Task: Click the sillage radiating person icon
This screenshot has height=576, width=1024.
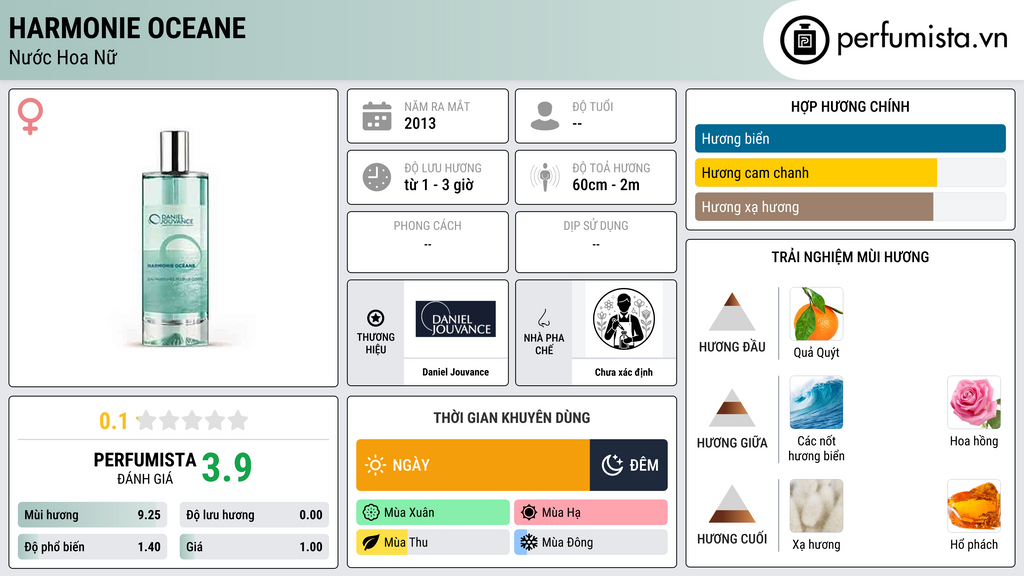Action: click(545, 177)
